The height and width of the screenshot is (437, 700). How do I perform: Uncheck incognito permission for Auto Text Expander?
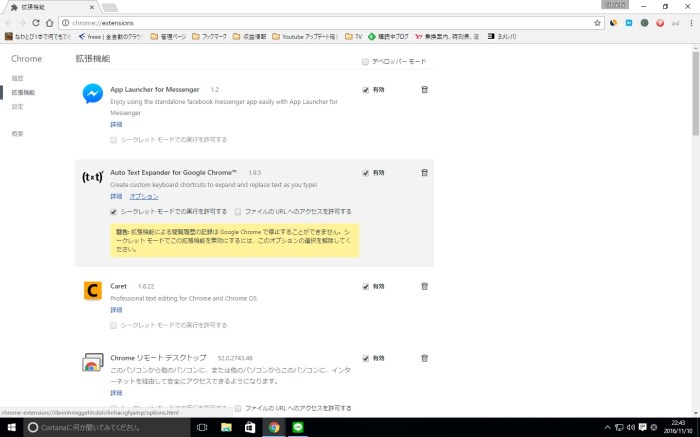113,212
